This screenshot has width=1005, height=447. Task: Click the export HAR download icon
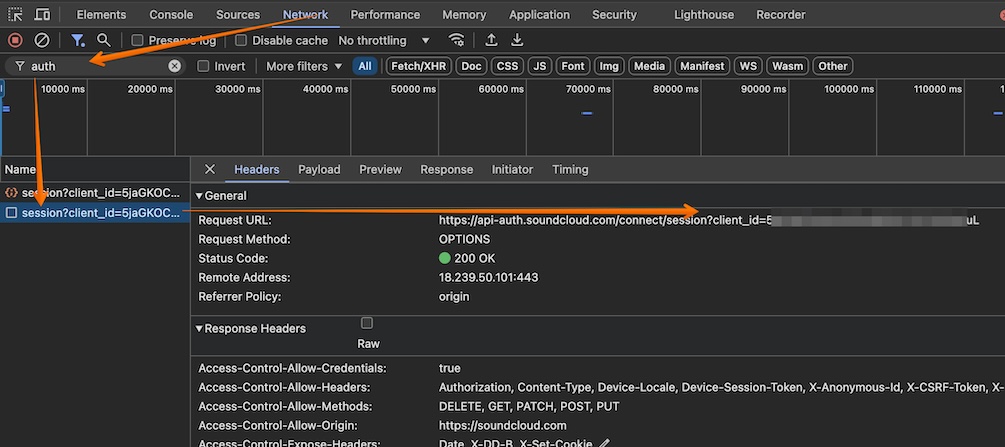click(x=517, y=40)
